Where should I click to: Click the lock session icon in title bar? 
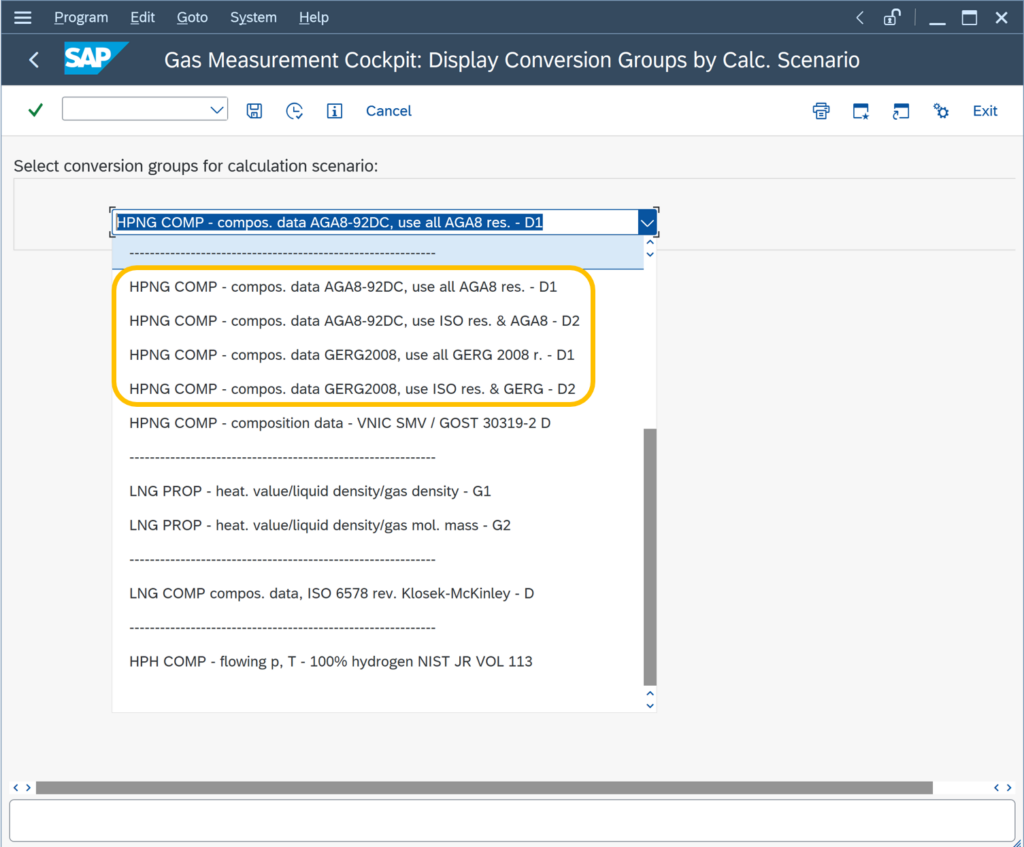pyautogui.click(x=892, y=18)
